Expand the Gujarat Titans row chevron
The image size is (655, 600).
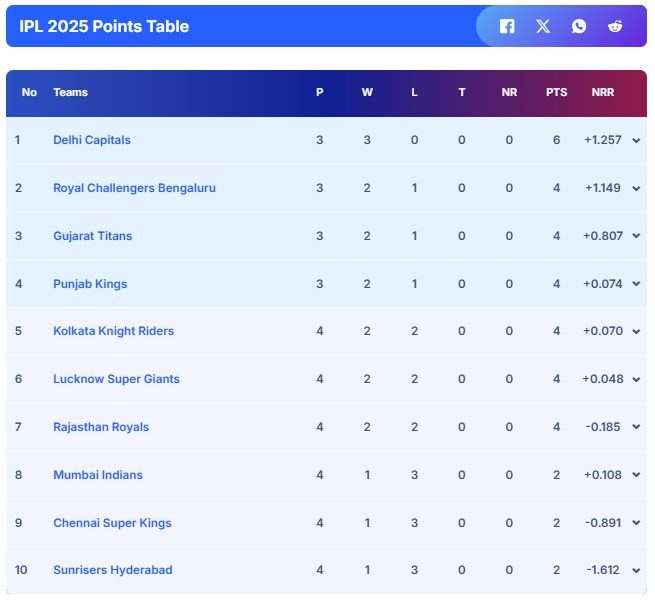636,236
